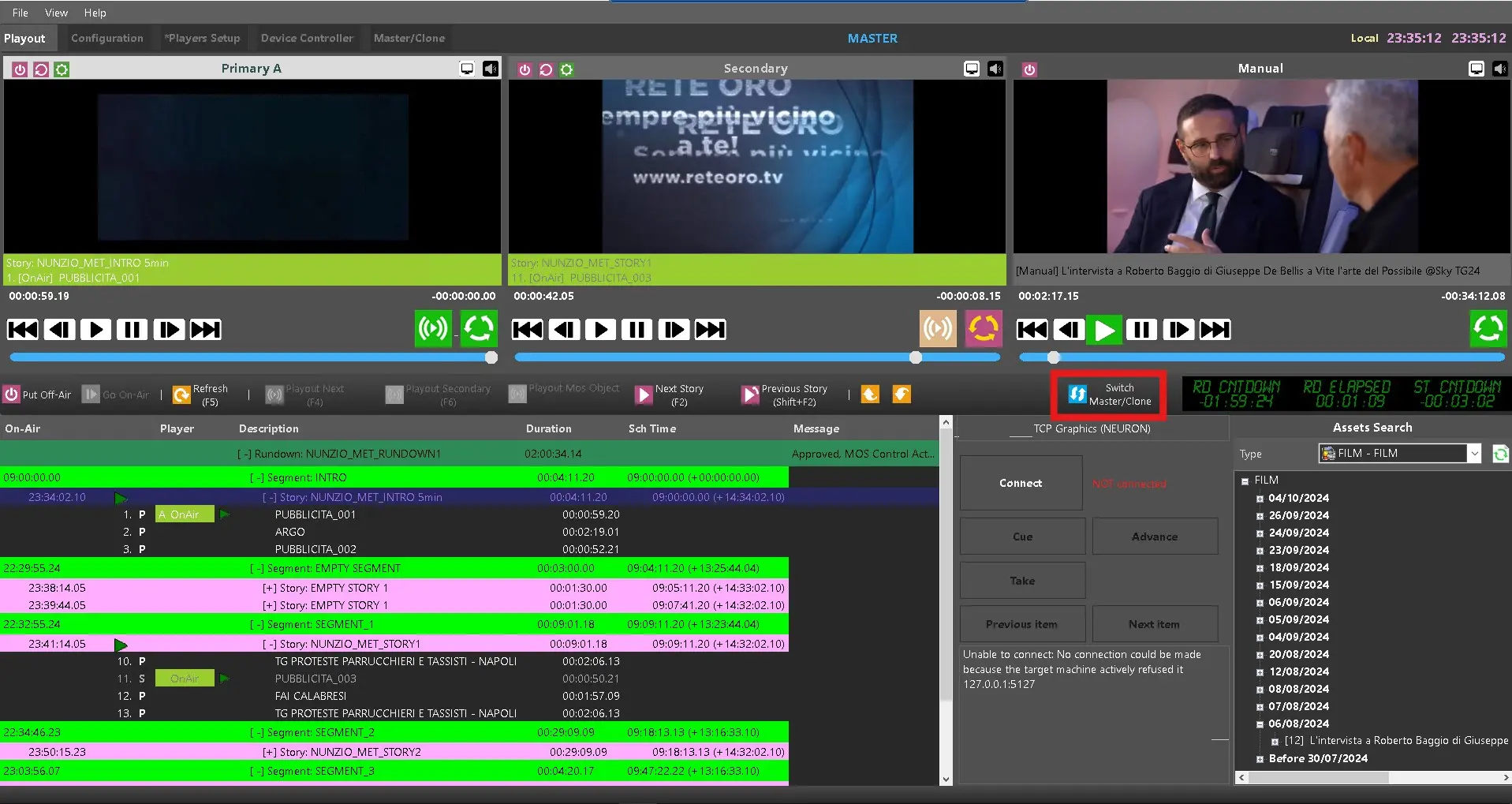Expand Story EMPTY STORY 1 at 23:38:14.05
1512x804 pixels.
[x=270, y=588]
